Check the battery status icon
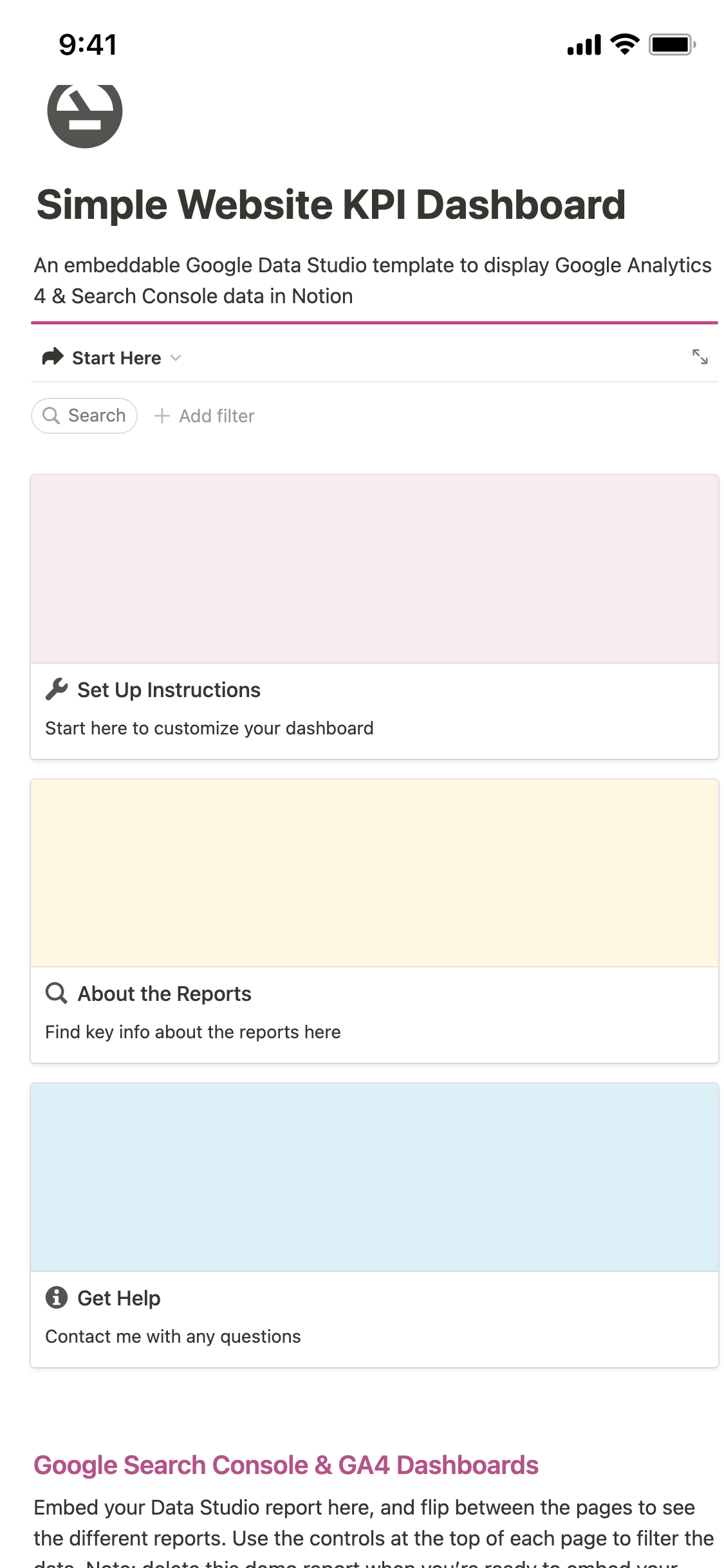This screenshot has width=724, height=1568. click(672, 44)
